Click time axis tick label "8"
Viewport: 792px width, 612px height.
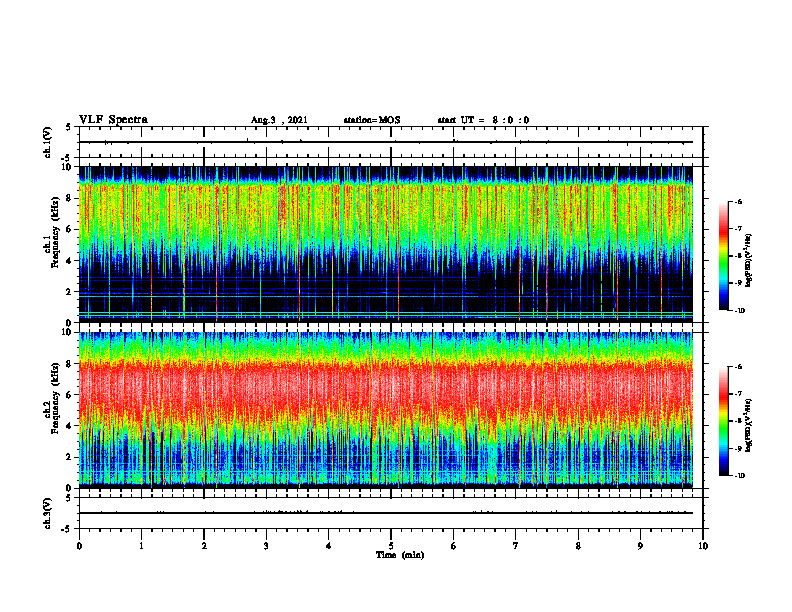(578, 546)
